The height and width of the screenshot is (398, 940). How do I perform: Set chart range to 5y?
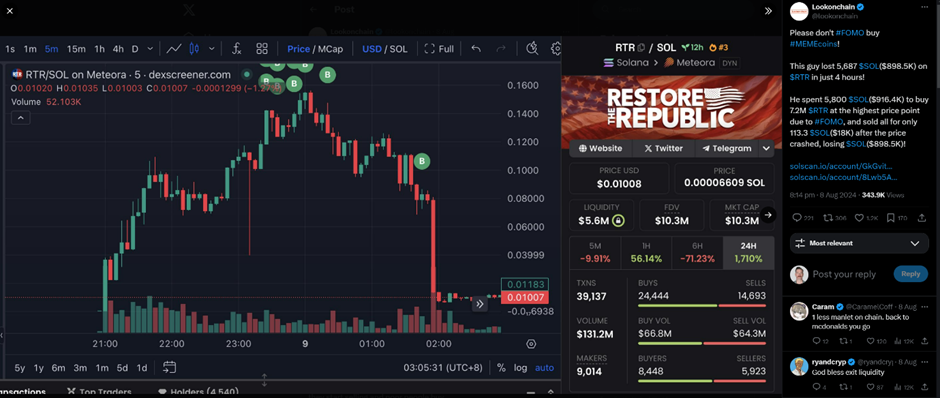[20, 368]
